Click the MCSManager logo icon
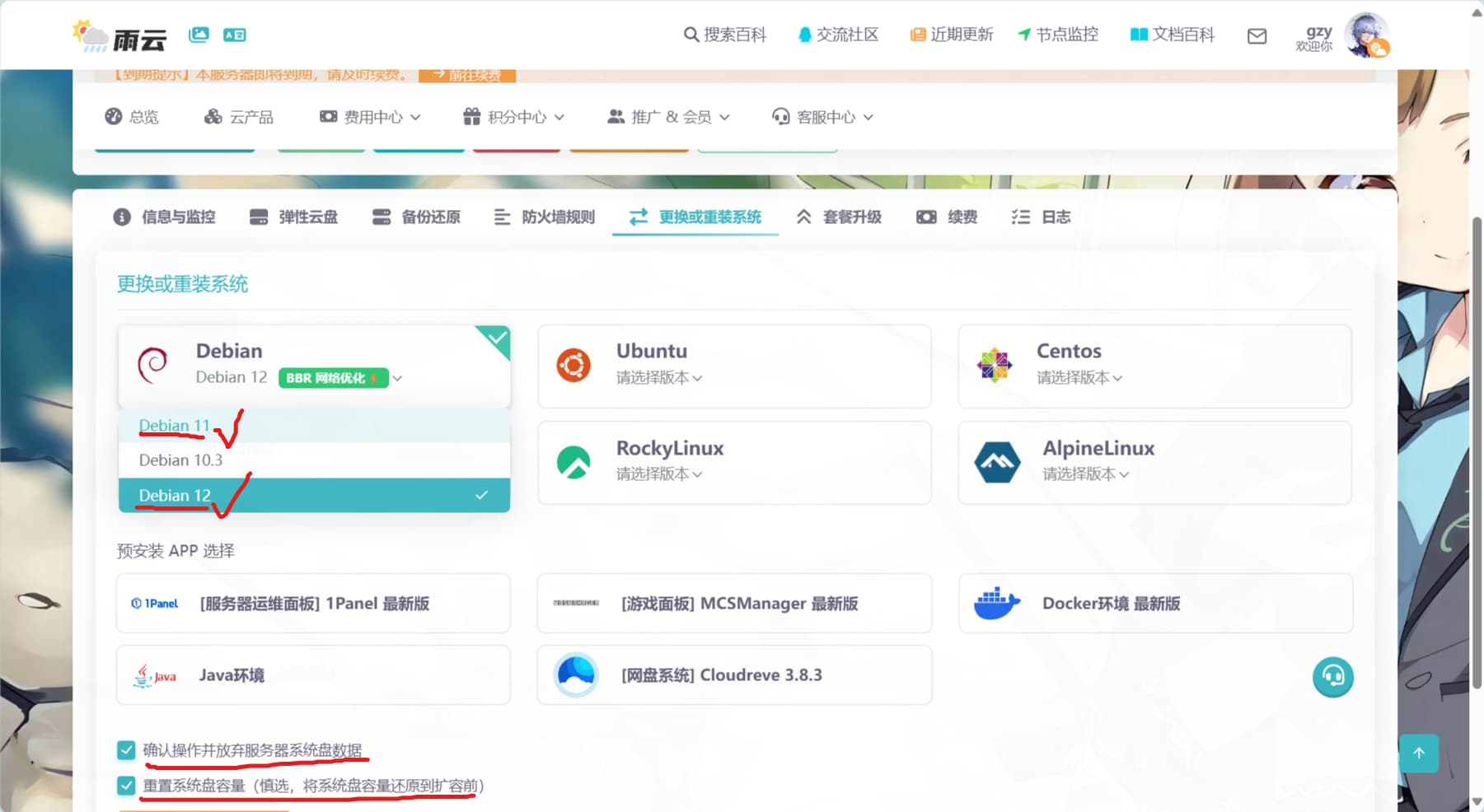This screenshot has width=1484, height=812. tap(576, 603)
